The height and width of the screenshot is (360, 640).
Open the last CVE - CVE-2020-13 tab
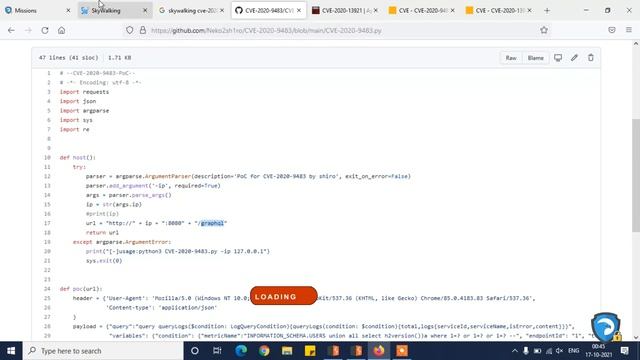point(499,11)
